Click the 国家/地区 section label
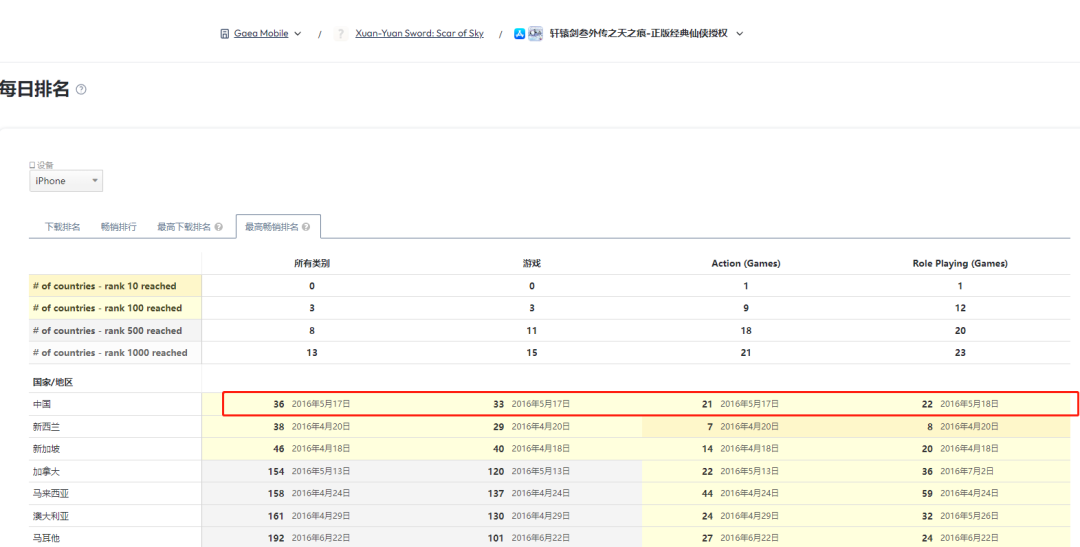This screenshot has width=1080, height=547. (x=53, y=382)
